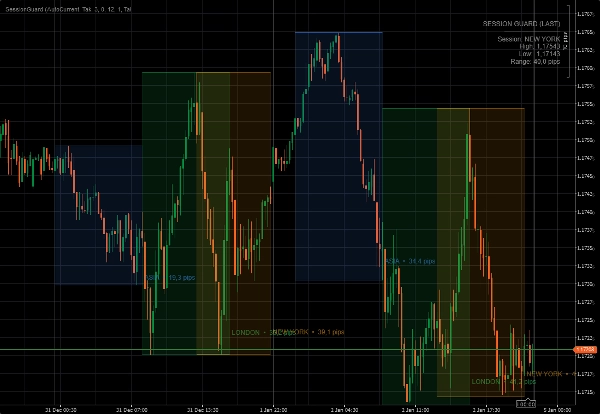Select the LONDON 46.2 pips label
The height and width of the screenshot is (414, 600).
(502, 381)
